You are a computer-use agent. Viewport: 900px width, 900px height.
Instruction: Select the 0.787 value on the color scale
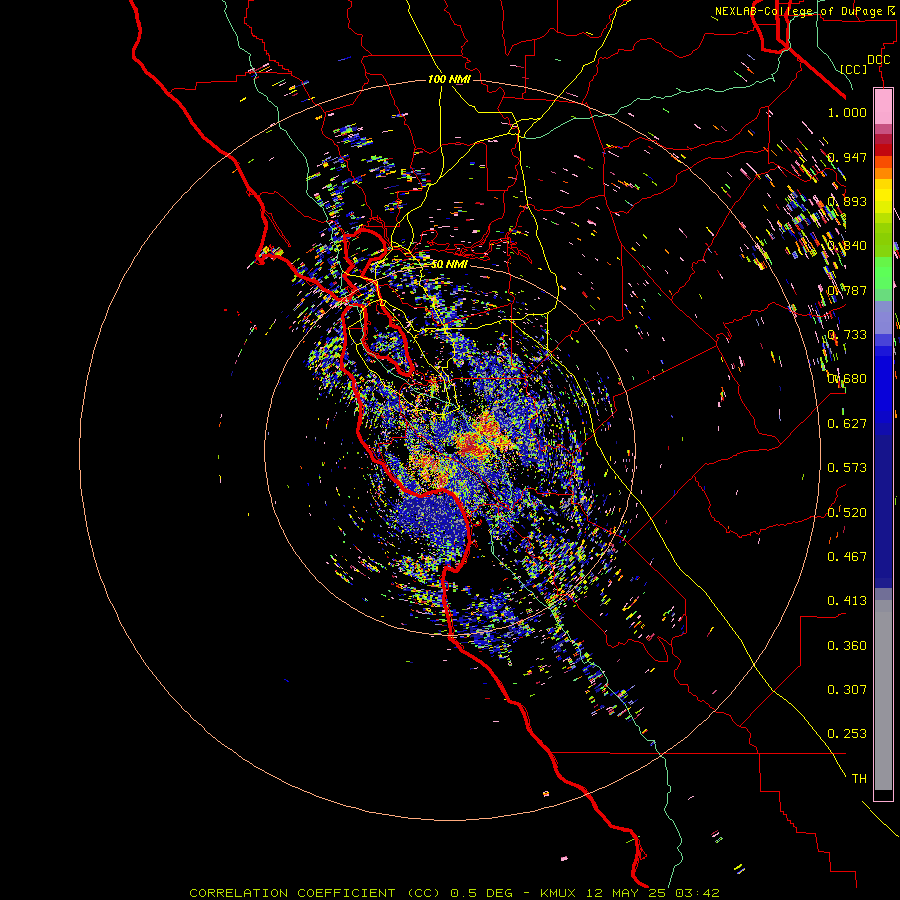[847, 290]
